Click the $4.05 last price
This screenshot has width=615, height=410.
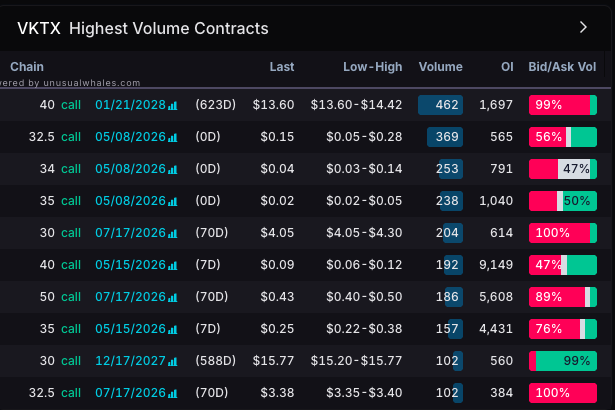coord(277,233)
